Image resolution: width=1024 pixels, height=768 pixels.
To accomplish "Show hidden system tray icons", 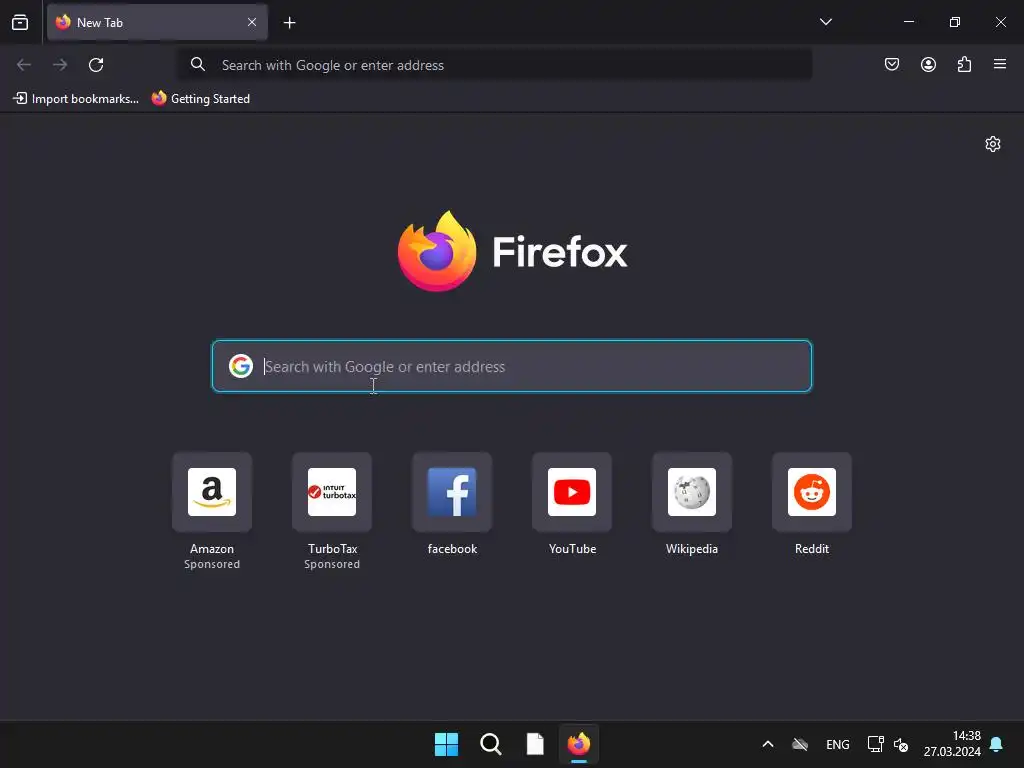I will (768, 744).
